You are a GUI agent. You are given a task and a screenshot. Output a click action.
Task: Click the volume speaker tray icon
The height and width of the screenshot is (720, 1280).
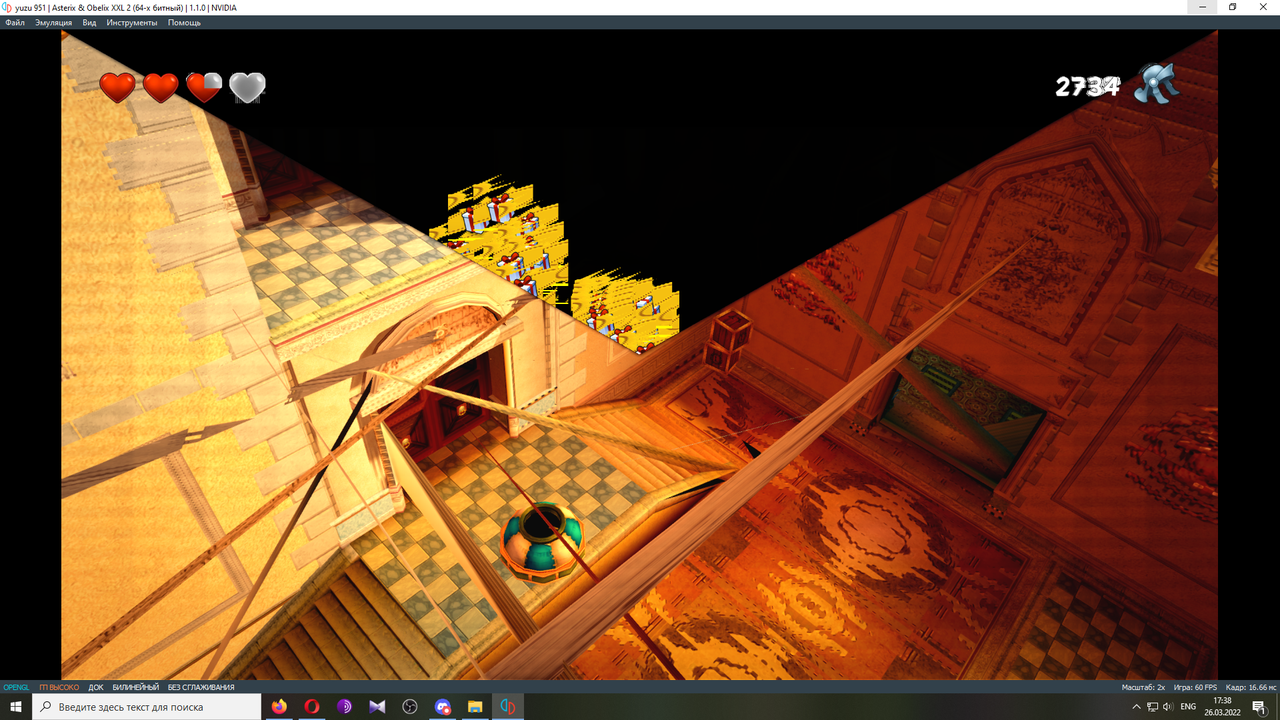click(x=1168, y=707)
